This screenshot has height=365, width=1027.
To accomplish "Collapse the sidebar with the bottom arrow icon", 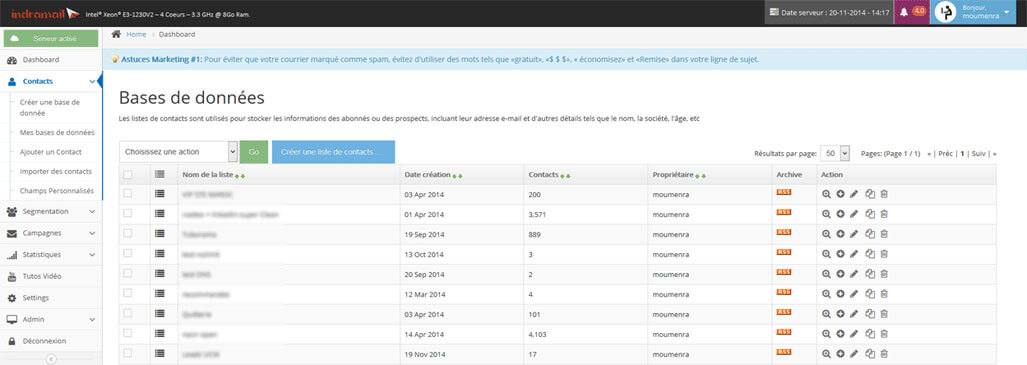I will click(x=51, y=358).
